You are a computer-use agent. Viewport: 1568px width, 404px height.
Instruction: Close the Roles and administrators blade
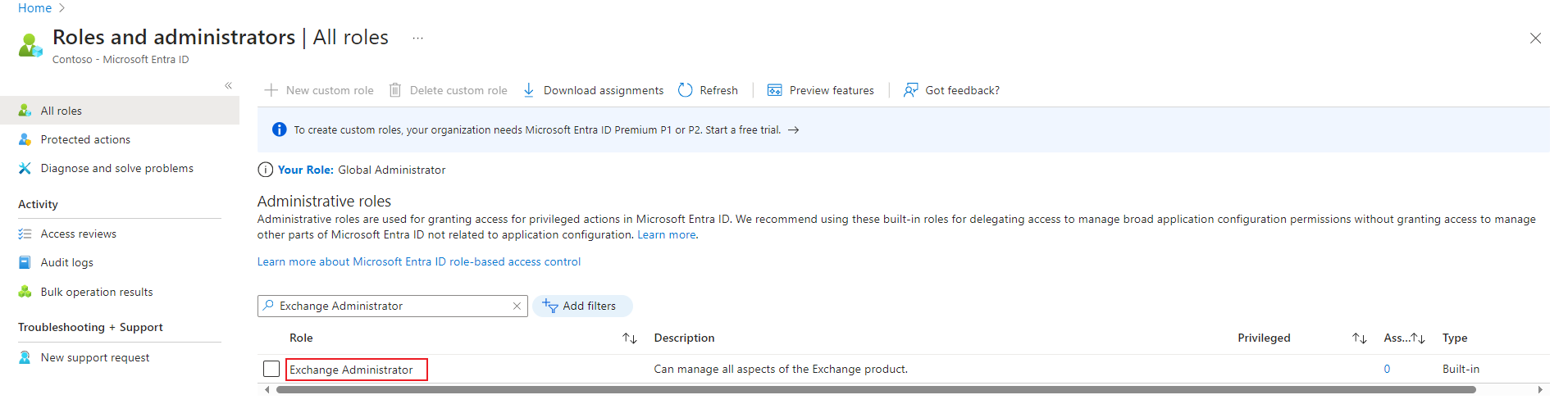click(1535, 39)
